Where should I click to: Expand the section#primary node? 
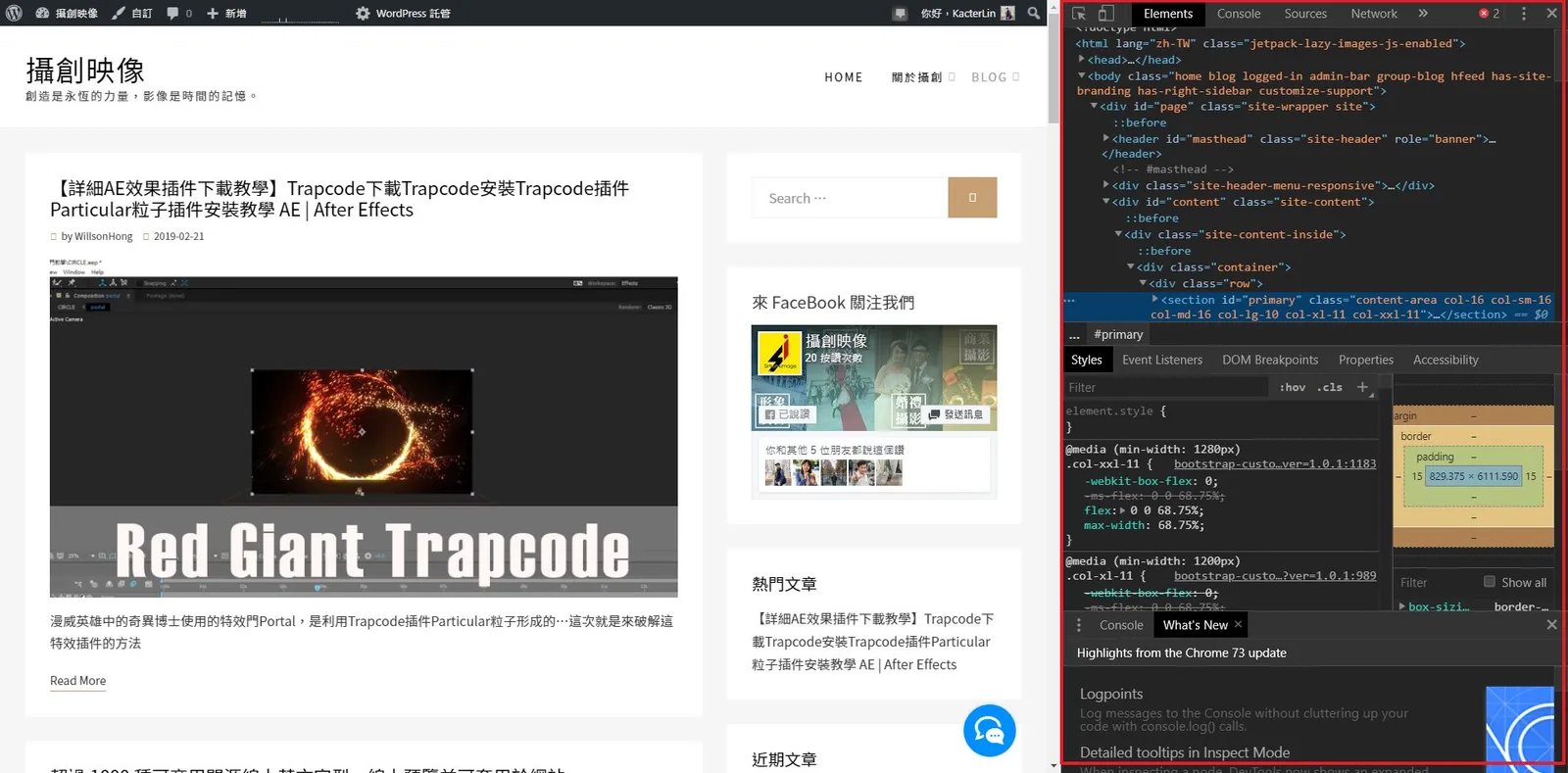coord(1155,299)
